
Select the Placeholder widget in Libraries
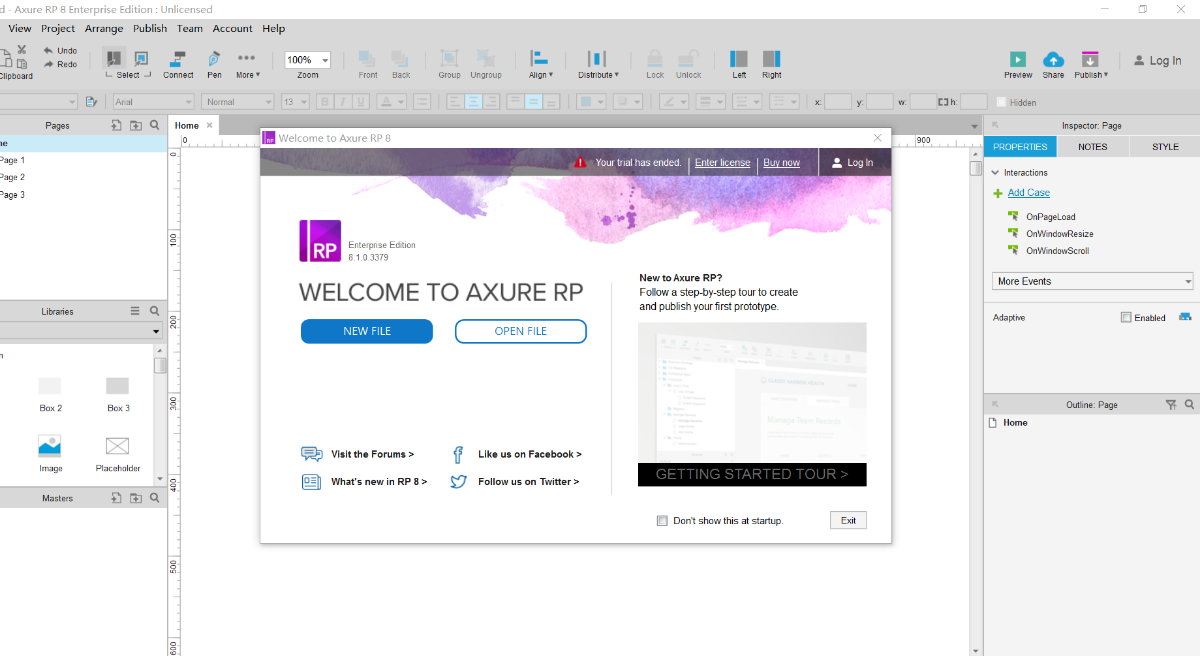(118, 453)
